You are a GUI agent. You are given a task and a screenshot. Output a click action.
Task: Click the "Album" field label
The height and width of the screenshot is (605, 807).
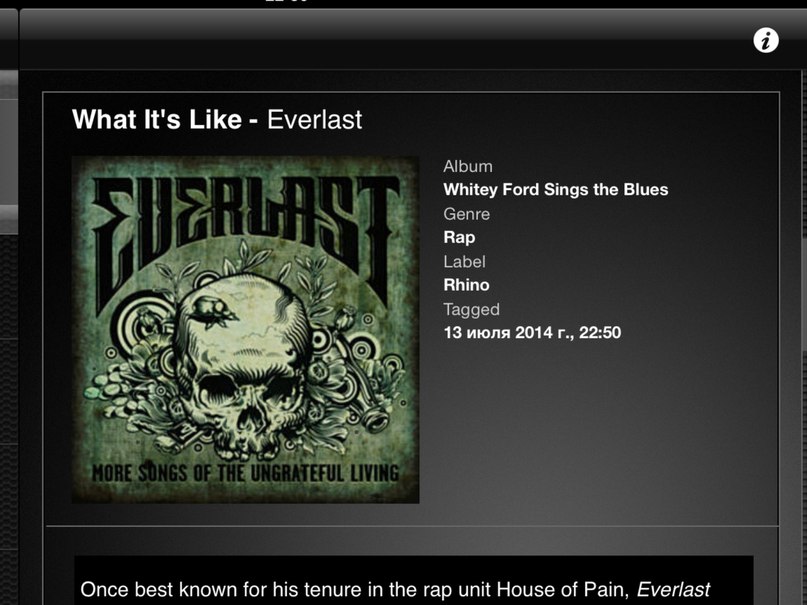468,166
